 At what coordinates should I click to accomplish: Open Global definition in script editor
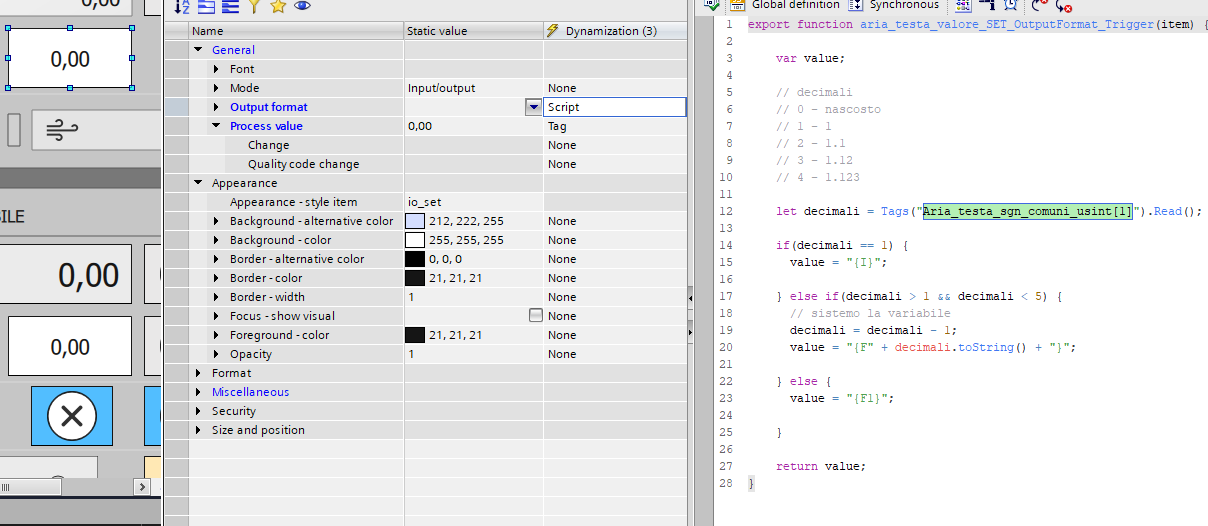tap(785, 5)
